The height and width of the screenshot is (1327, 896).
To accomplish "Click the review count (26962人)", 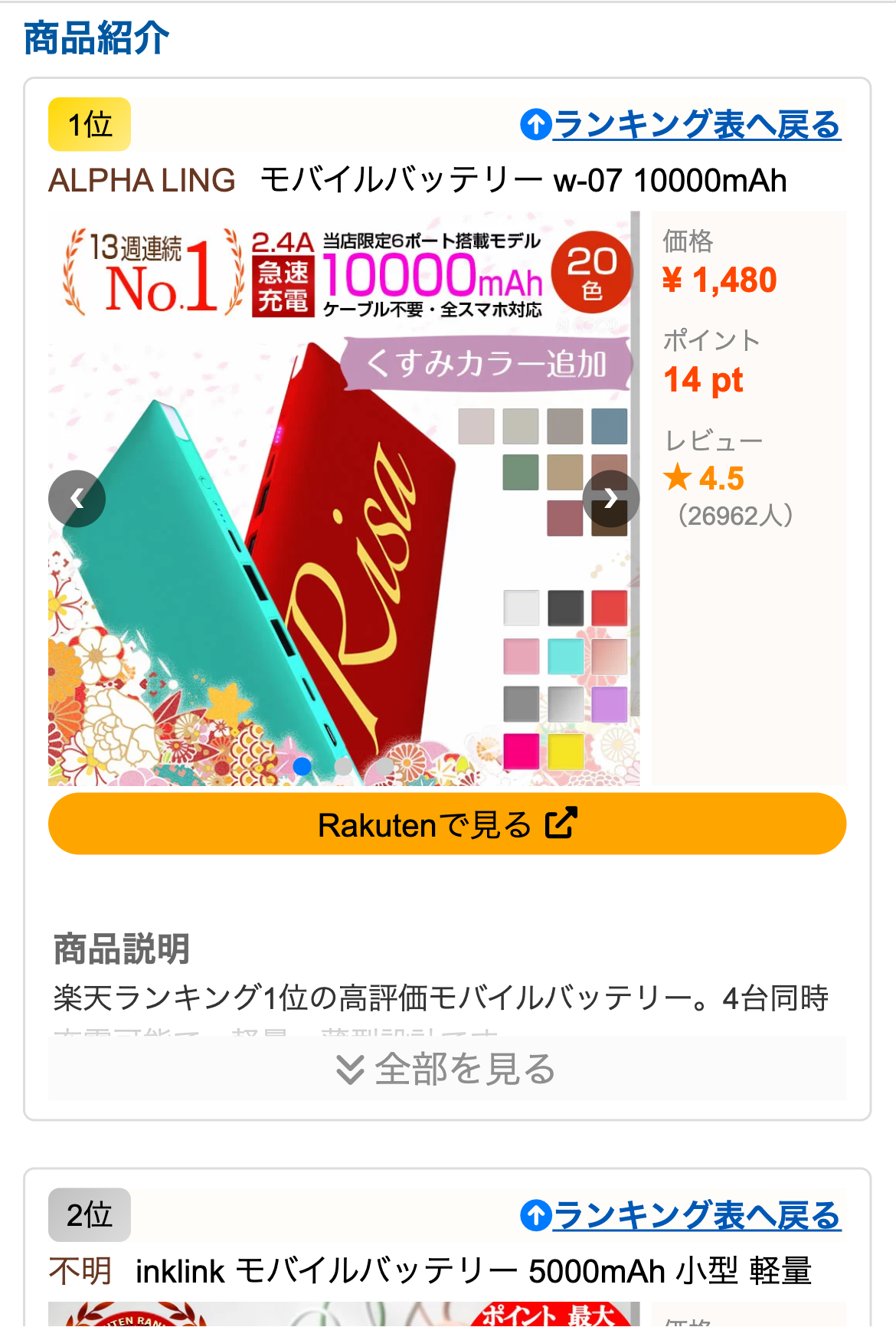I will click(735, 516).
